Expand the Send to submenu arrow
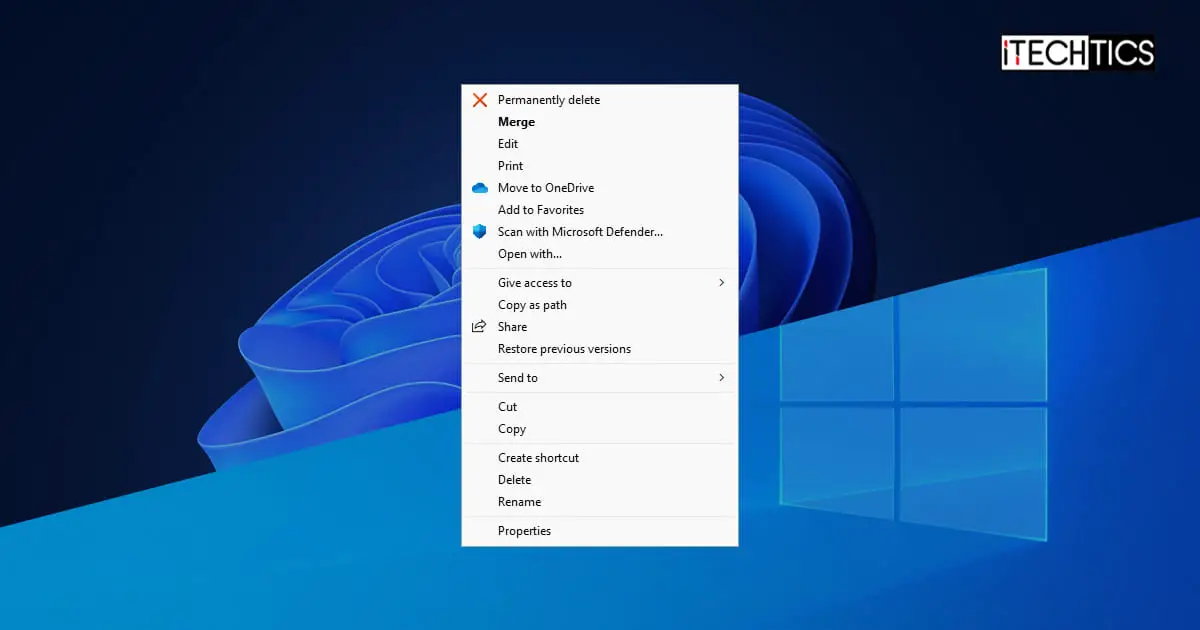The width and height of the screenshot is (1200, 630). coord(721,378)
